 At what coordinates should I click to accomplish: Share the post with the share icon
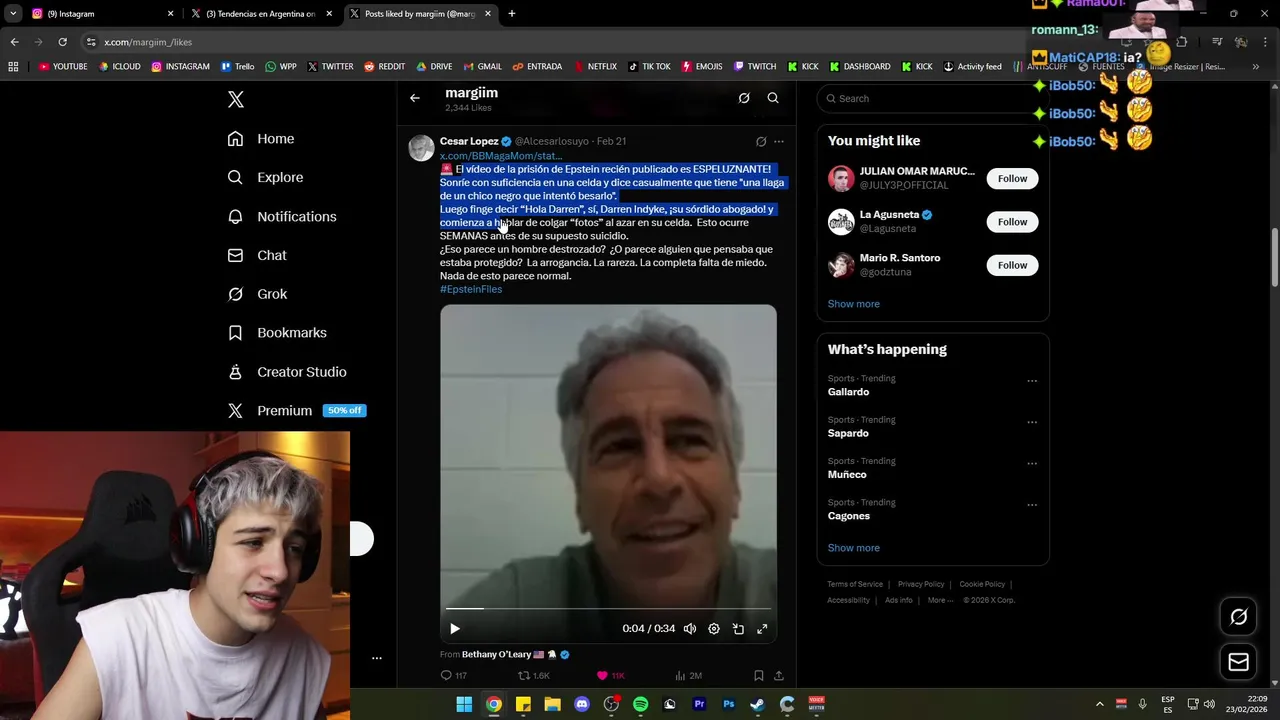[x=779, y=676]
